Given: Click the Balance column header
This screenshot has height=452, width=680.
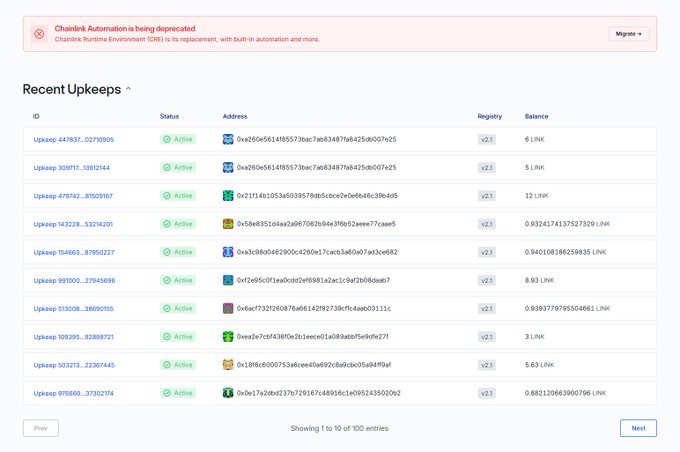Looking at the screenshot, I should (536, 116).
